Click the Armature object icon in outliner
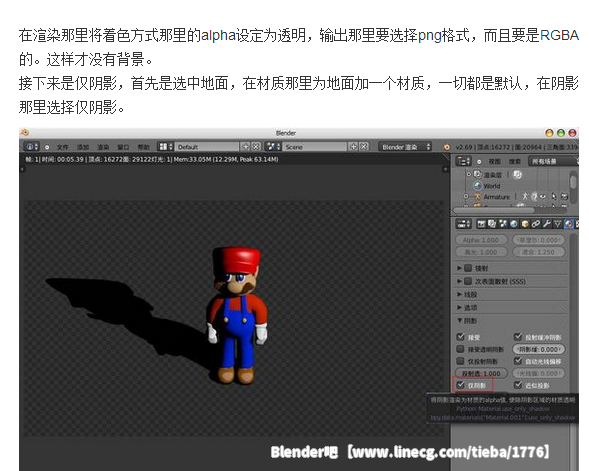Image resolution: width=589 pixels, height=471 pixels. pyautogui.click(x=477, y=196)
